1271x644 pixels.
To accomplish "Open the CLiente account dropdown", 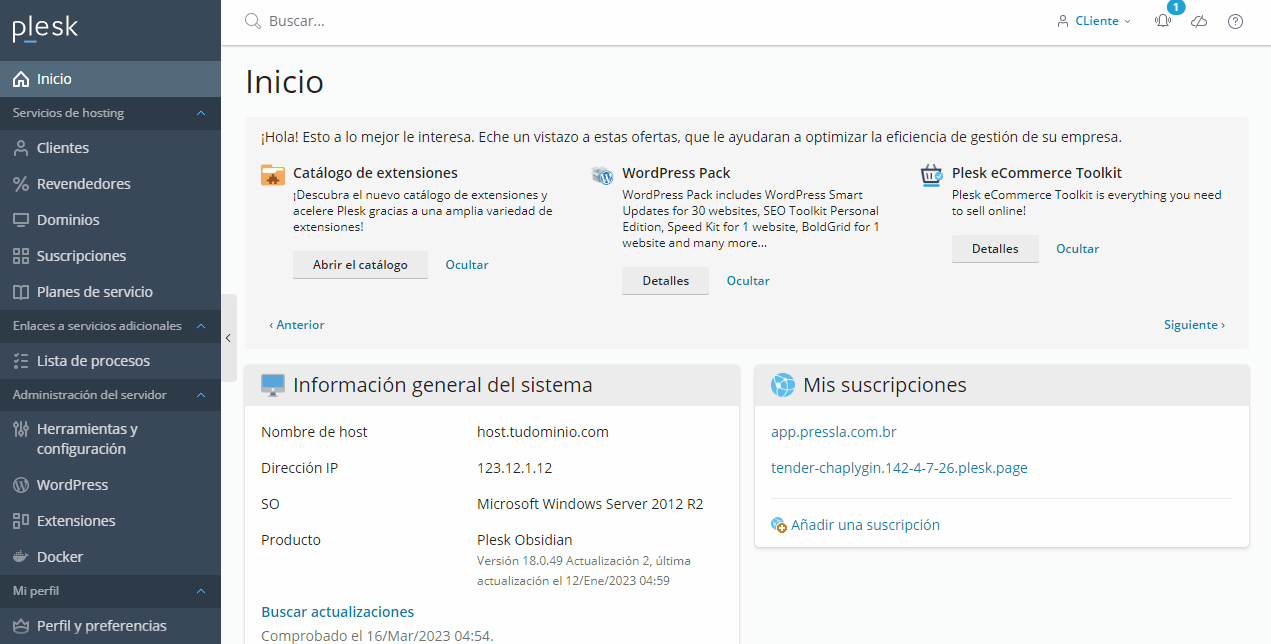I will pos(1094,21).
